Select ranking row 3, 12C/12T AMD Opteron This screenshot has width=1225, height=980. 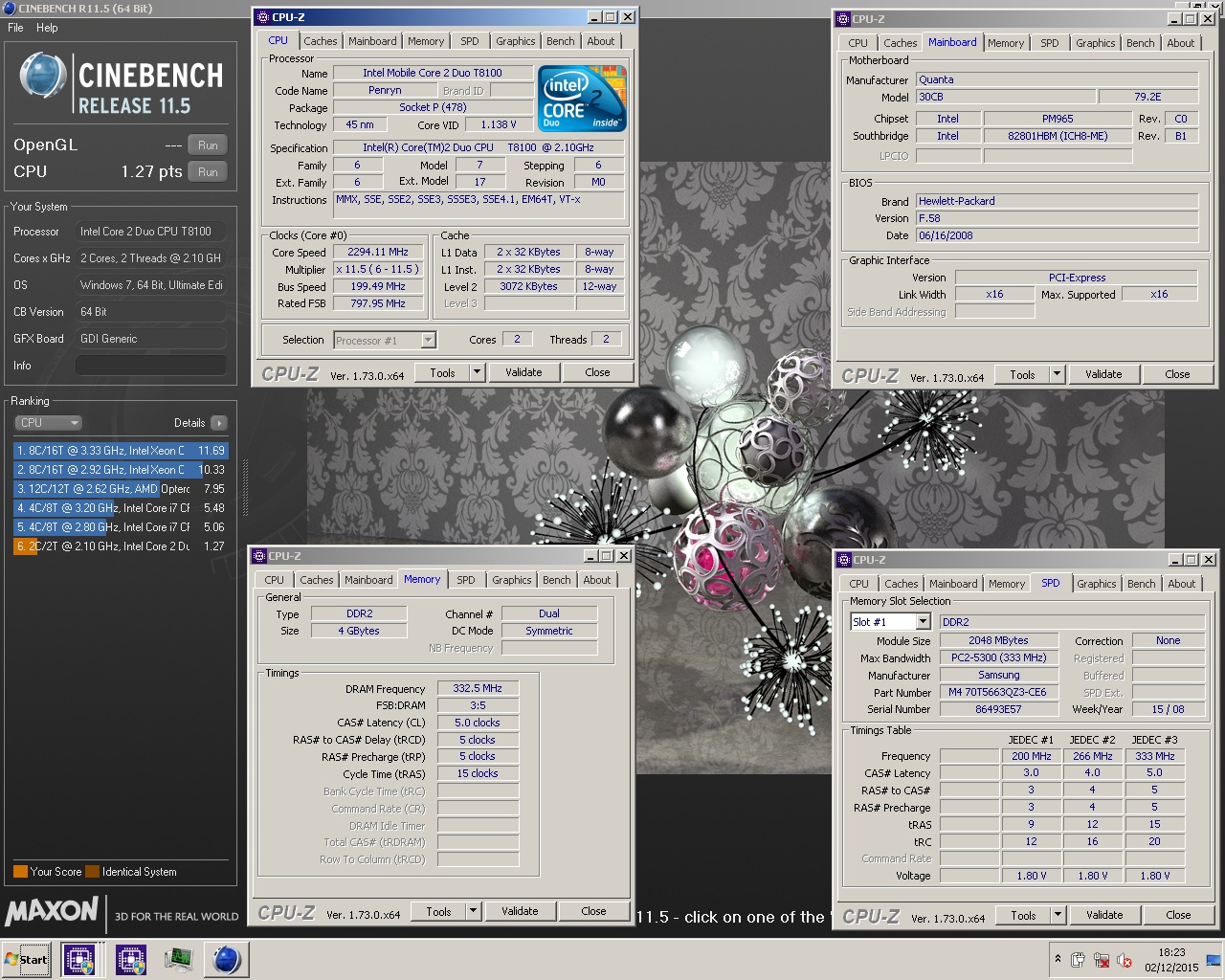(120, 489)
